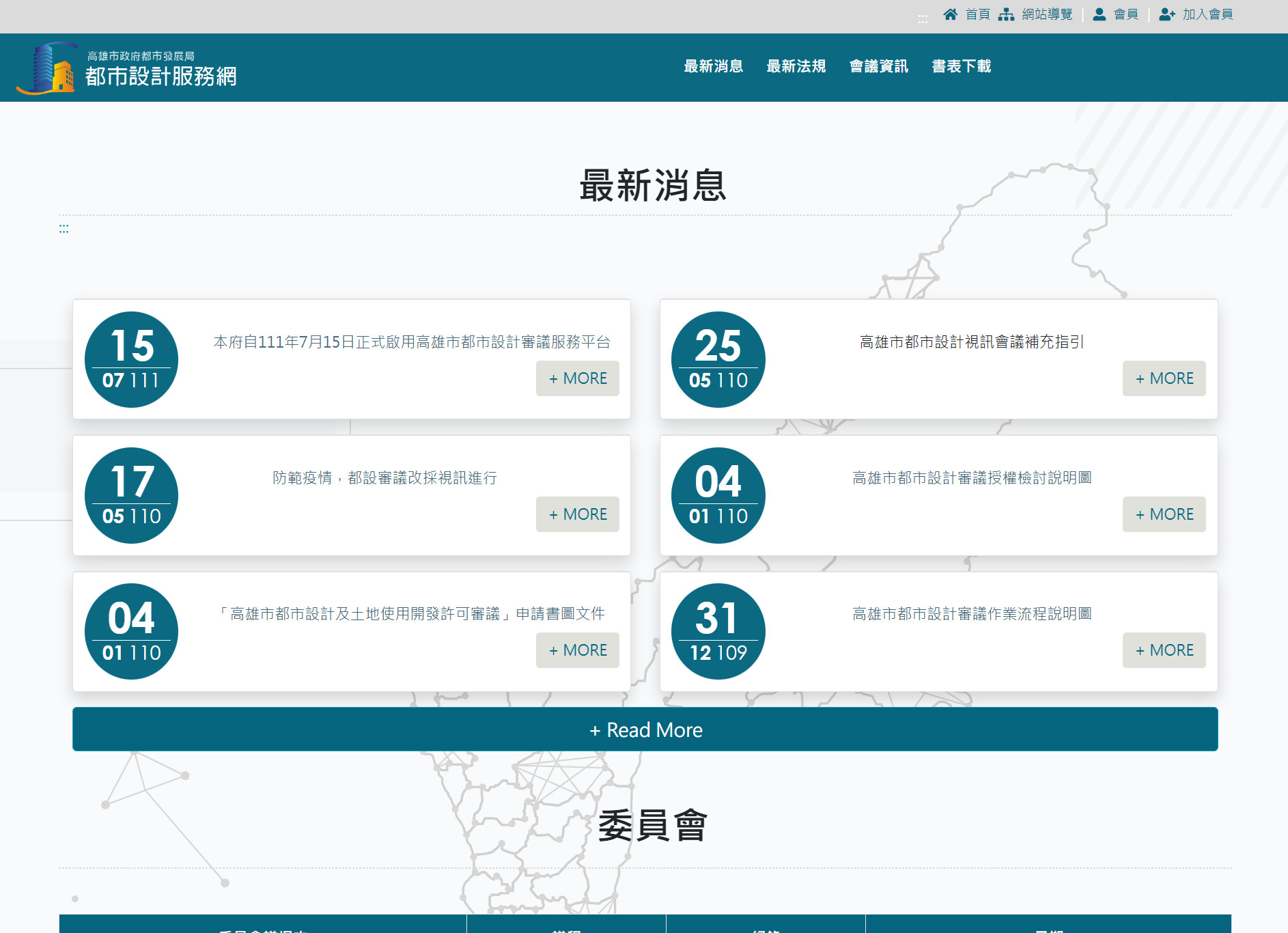
Task: Click the 04 01 110 badge for 授權檢討說明圖
Action: click(x=718, y=495)
